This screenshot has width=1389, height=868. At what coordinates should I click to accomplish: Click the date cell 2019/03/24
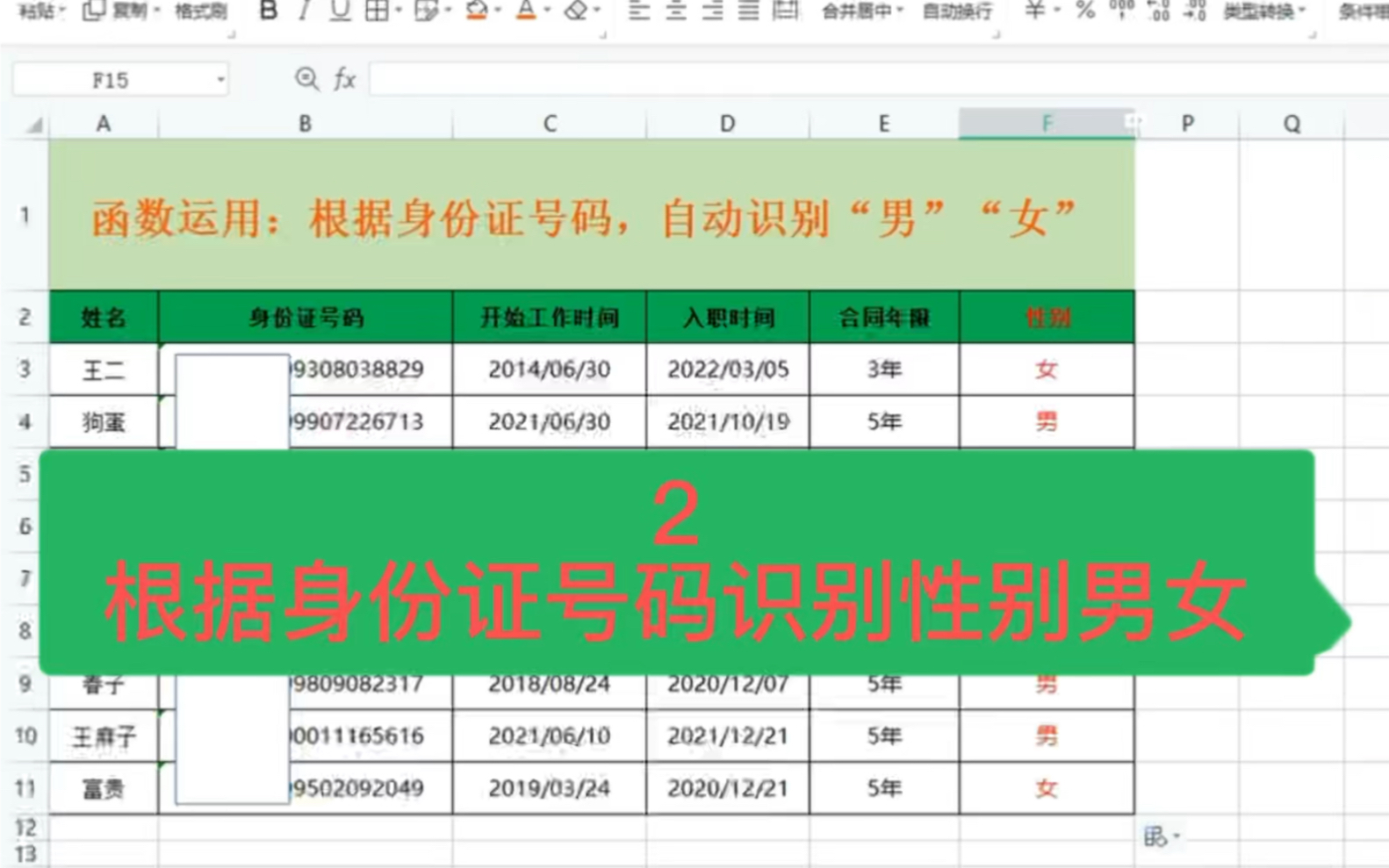[550, 788]
